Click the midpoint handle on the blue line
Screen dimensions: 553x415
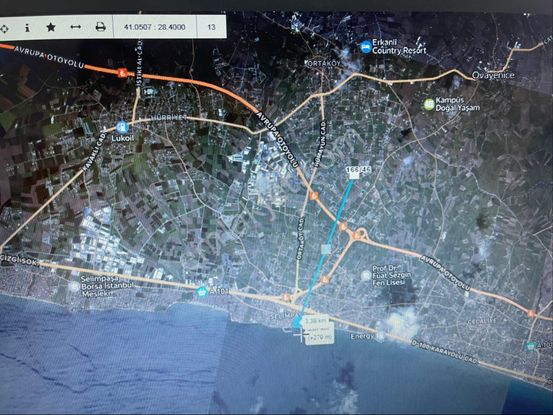point(326,249)
